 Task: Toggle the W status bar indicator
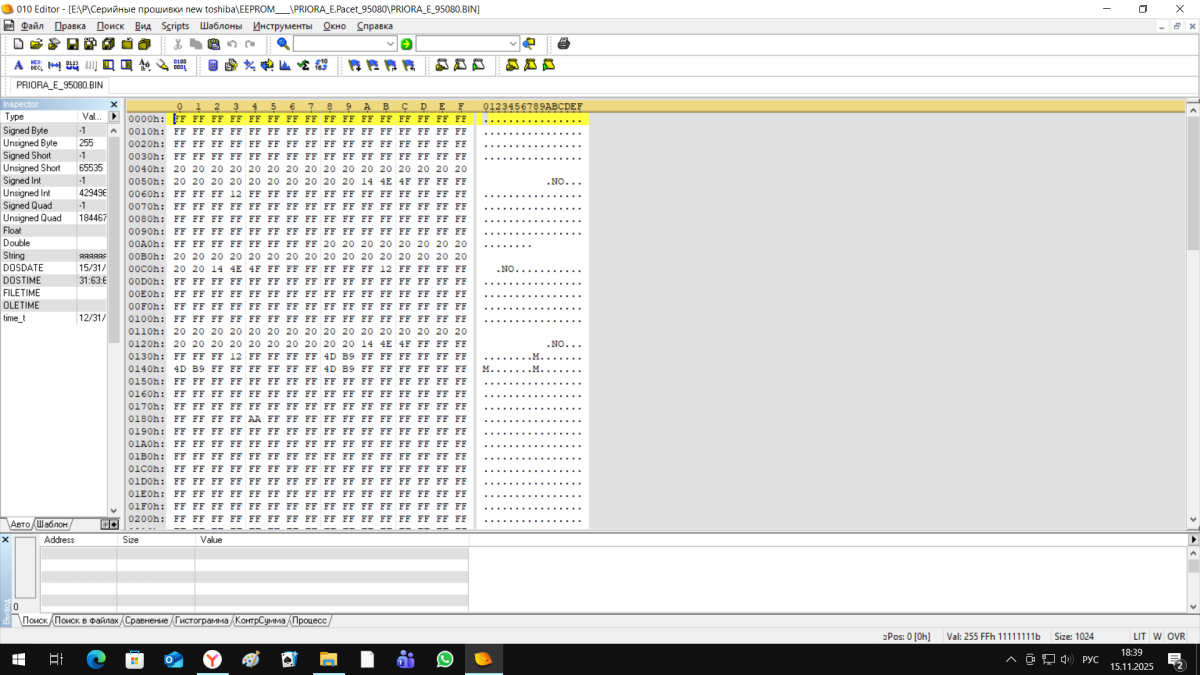[x=1157, y=636]
